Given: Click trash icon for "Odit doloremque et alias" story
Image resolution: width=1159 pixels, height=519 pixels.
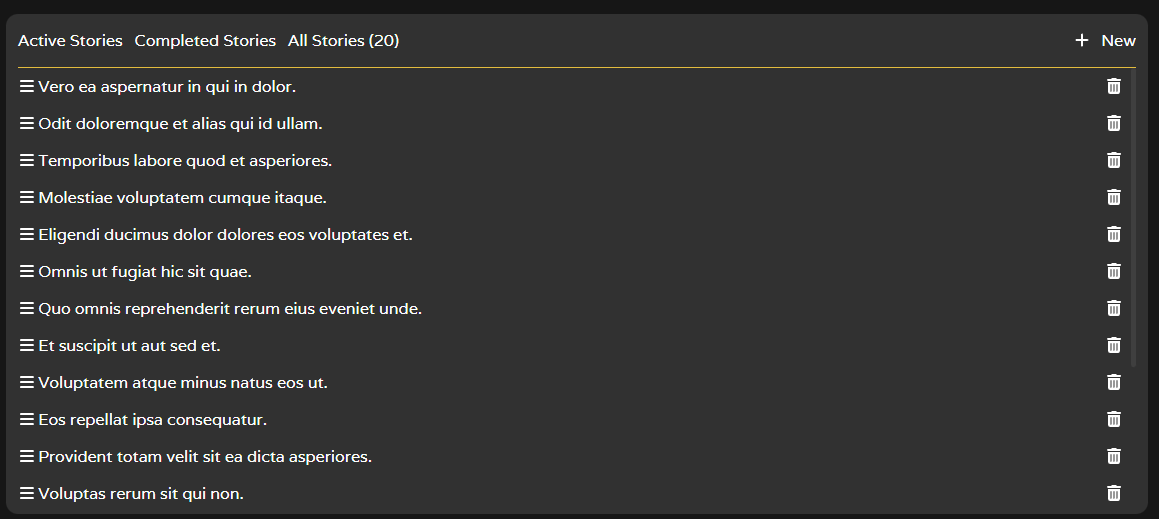Looking at the screenshot, I should (x=1114, y=123).
